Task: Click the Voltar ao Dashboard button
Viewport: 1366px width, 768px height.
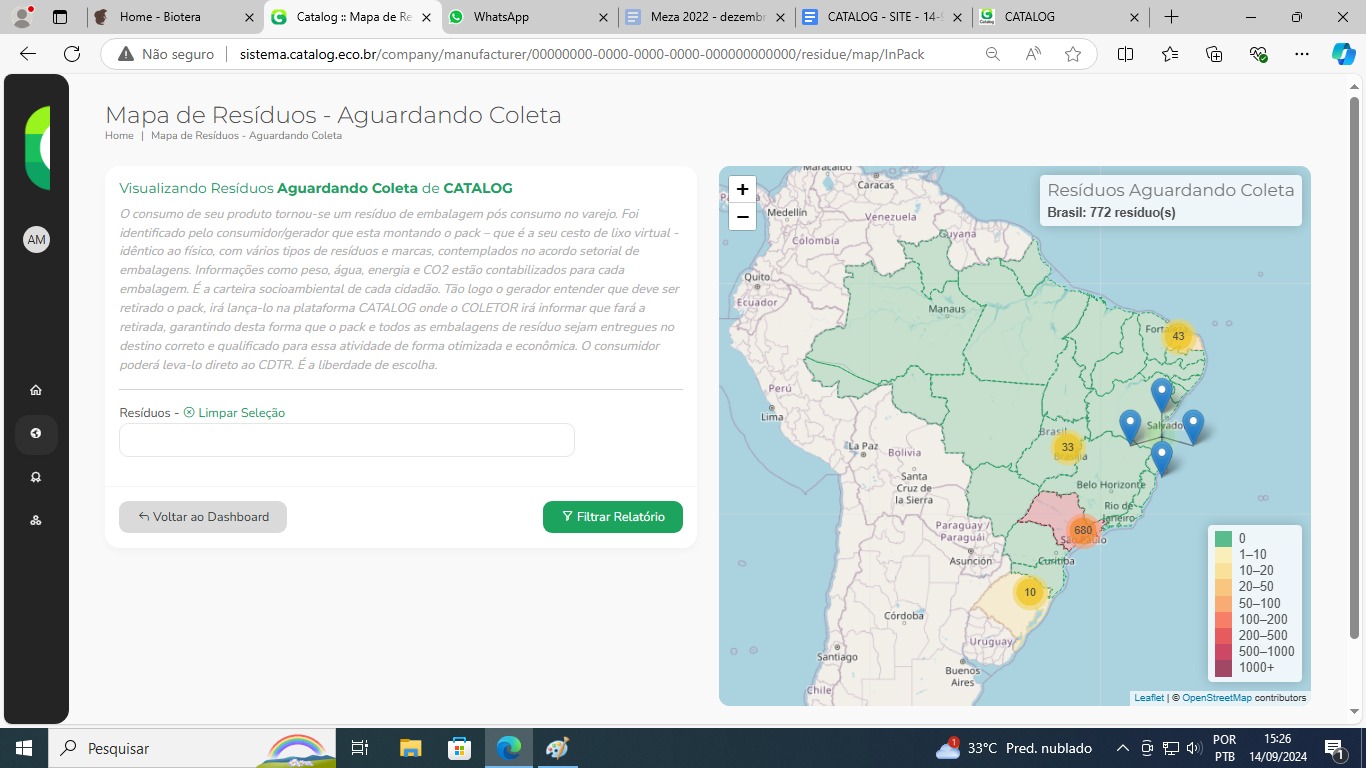Action: [203, 517]
